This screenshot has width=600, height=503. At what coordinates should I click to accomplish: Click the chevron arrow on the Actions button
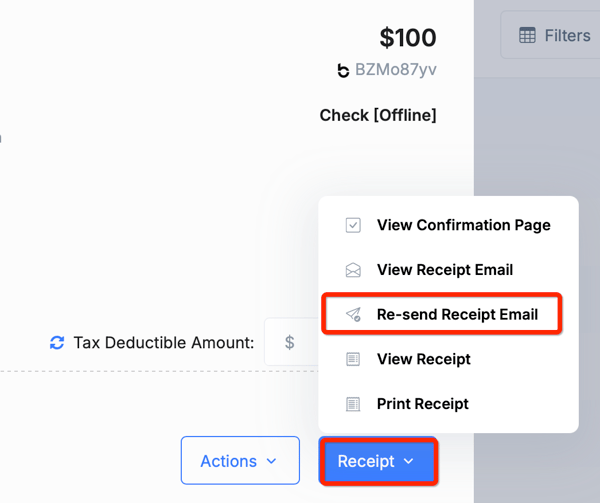pos(271,461)
